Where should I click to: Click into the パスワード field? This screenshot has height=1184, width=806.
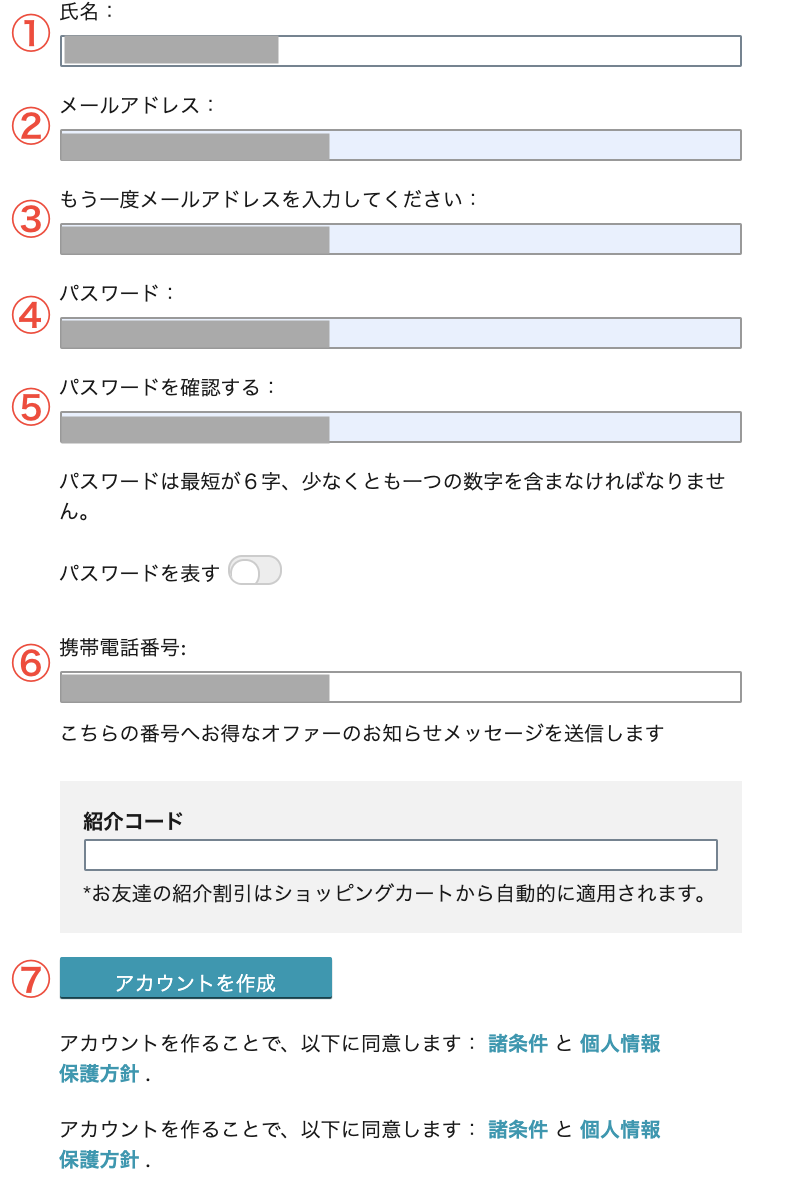(x=400, y=333)
